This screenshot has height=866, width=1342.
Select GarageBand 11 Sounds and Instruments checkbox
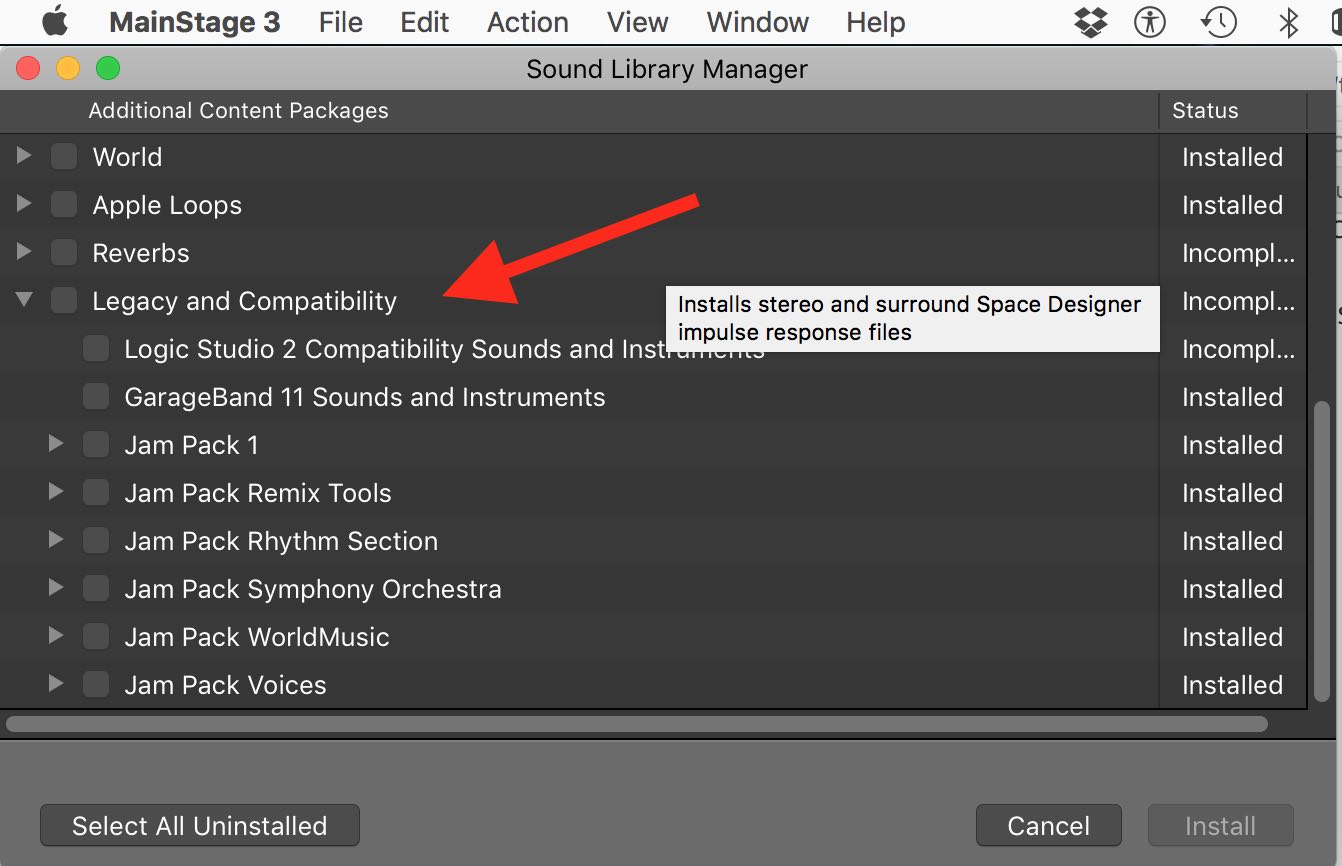[96, 397]
